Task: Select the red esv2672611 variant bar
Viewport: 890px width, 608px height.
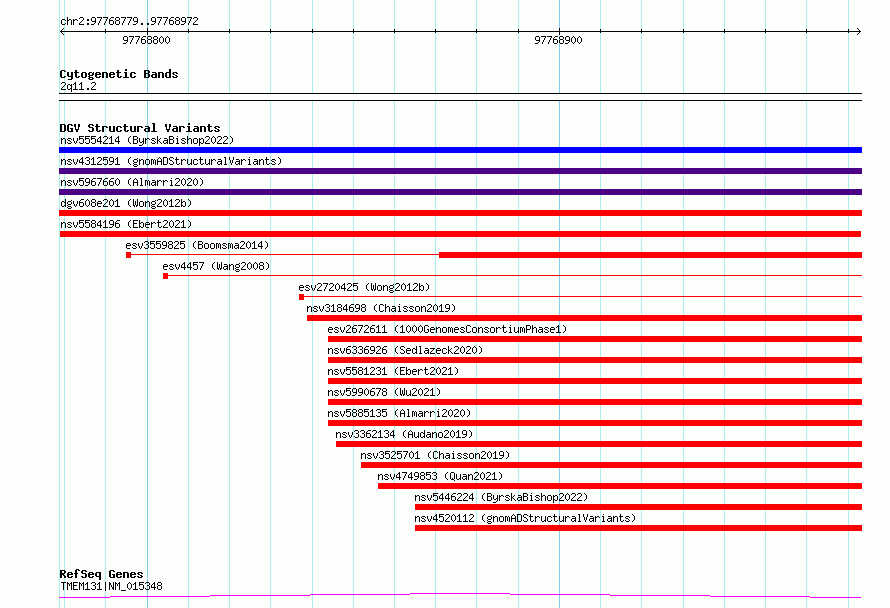Action: tap(595, 339)
